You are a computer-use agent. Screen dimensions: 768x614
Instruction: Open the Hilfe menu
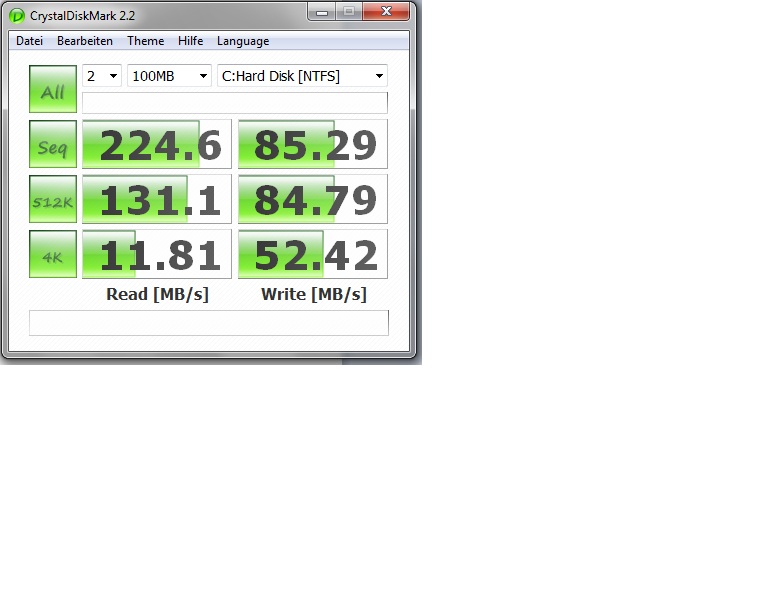tap(191, 41)
